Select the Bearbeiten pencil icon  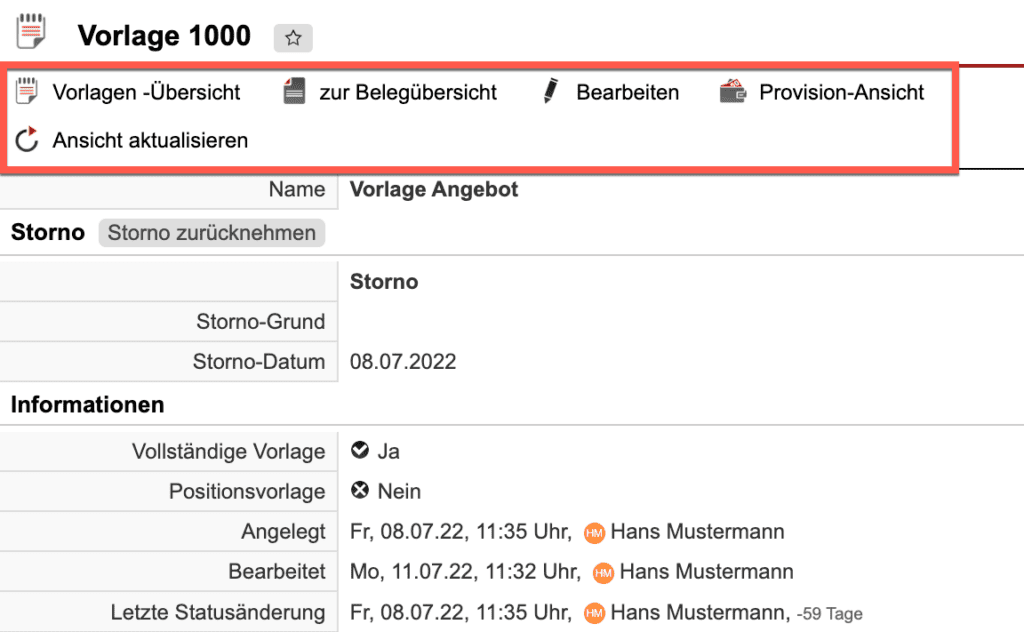pyautogui.click(x=551, y=91)
